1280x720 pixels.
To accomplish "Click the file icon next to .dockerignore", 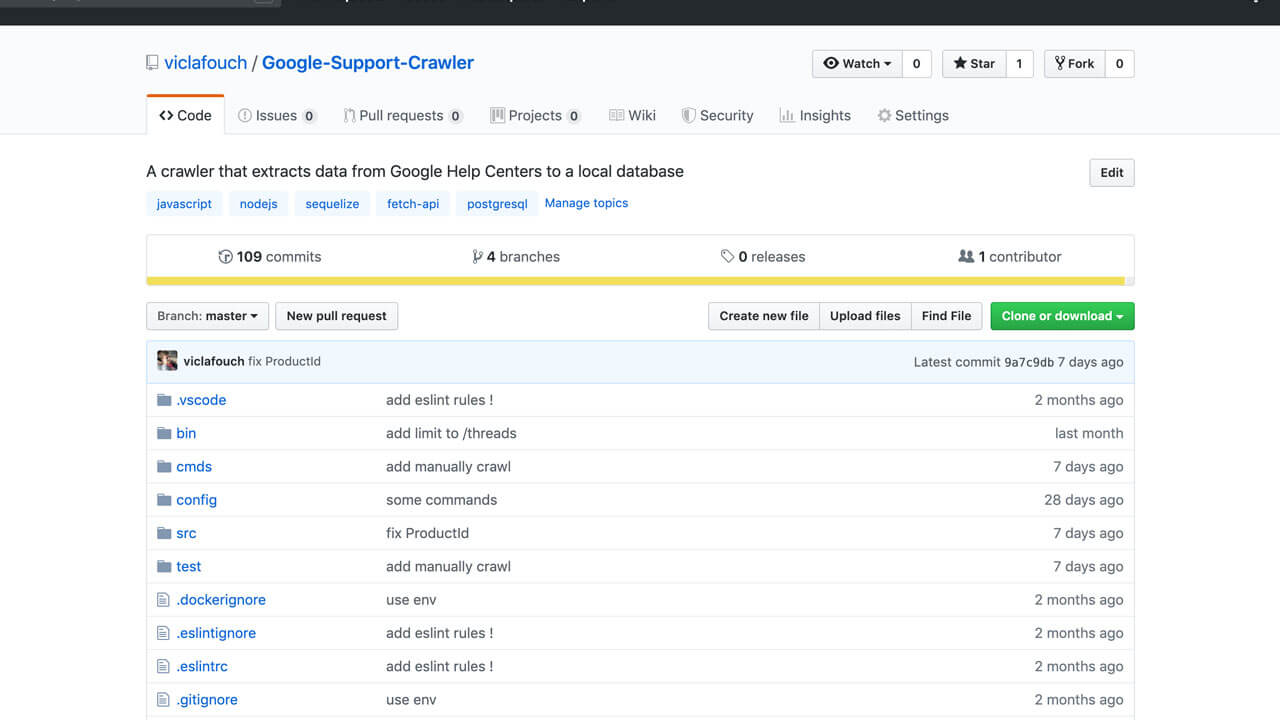I will click(164, 600).
